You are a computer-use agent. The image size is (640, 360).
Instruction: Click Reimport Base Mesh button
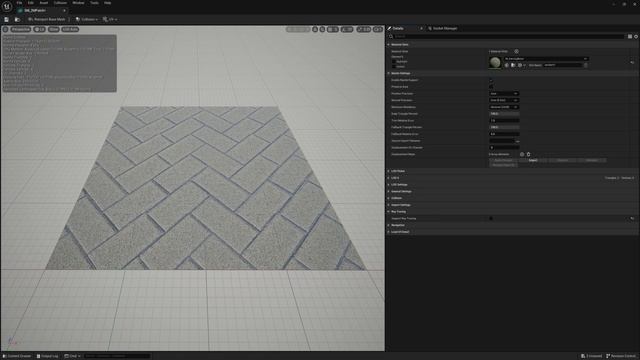click(47, 19)
